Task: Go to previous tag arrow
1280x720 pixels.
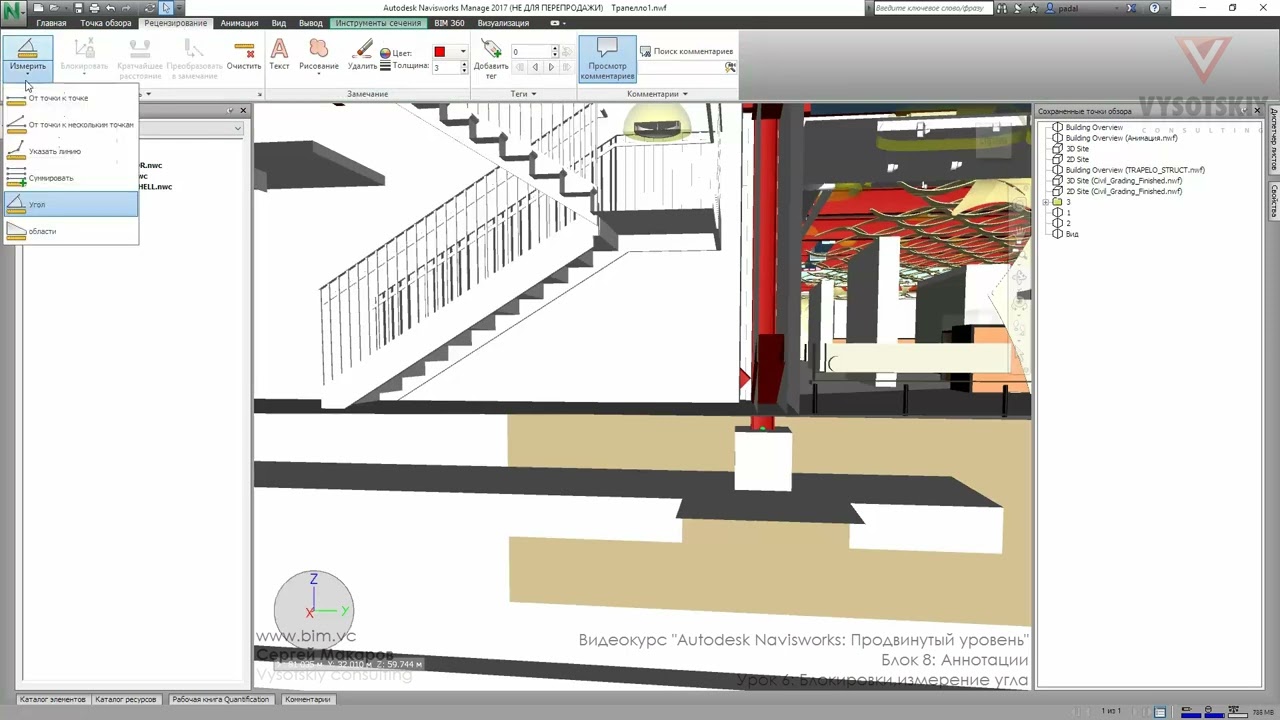Action: [x=535, y=67]
